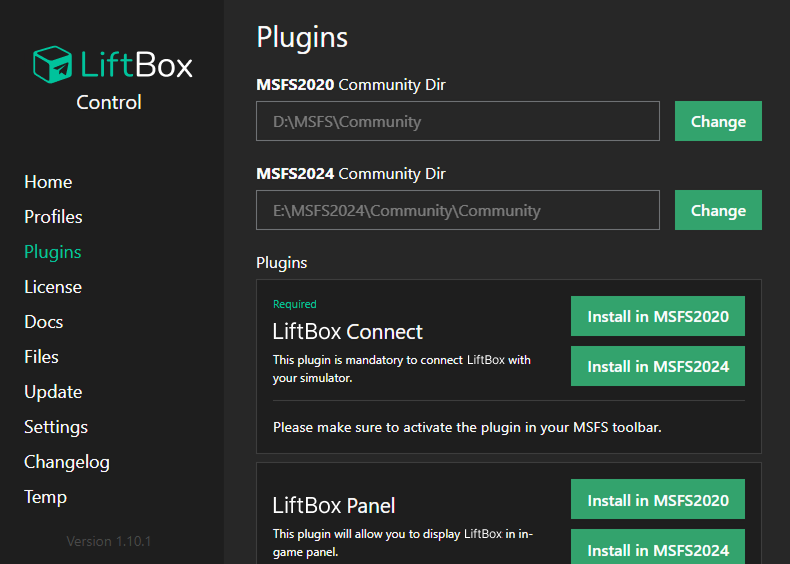790x564 pixels.
Task: Click the MSFS2024 Community Dir path field
Action: coord(457,210)
